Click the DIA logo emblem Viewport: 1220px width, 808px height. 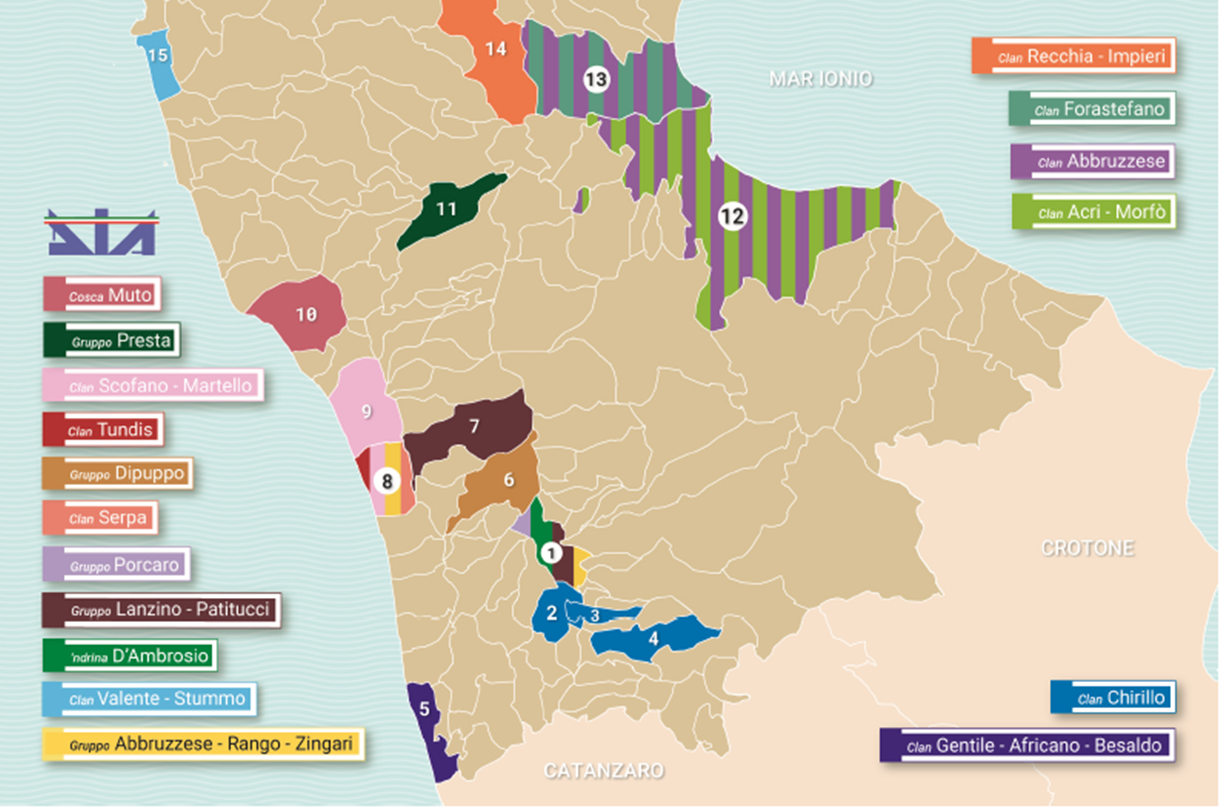pyautogui.click(x=102, y=232)
